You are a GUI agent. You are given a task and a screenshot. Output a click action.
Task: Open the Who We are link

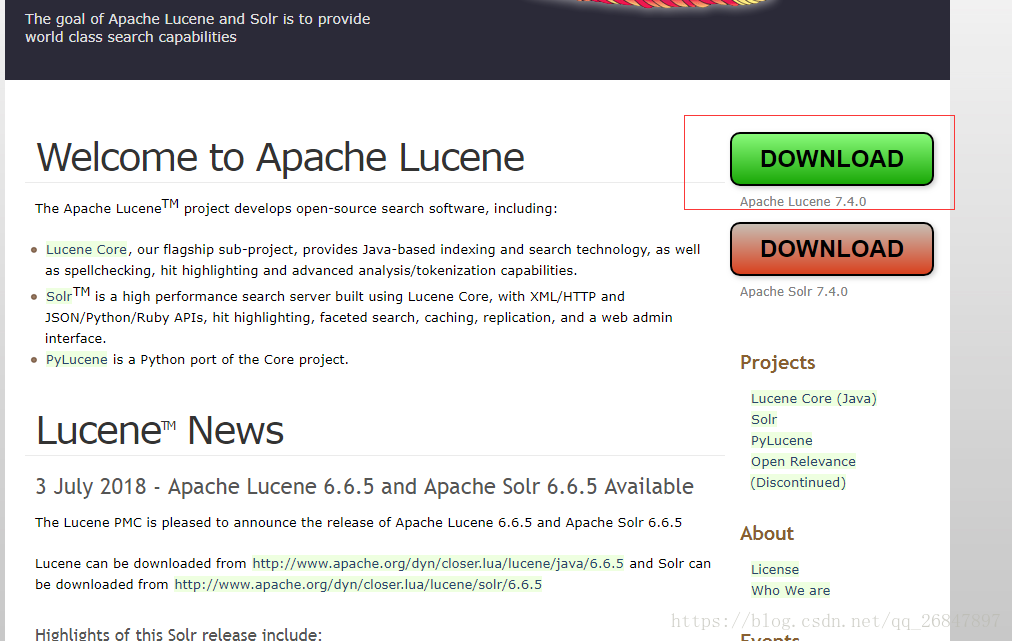click(x=790, y=591)
